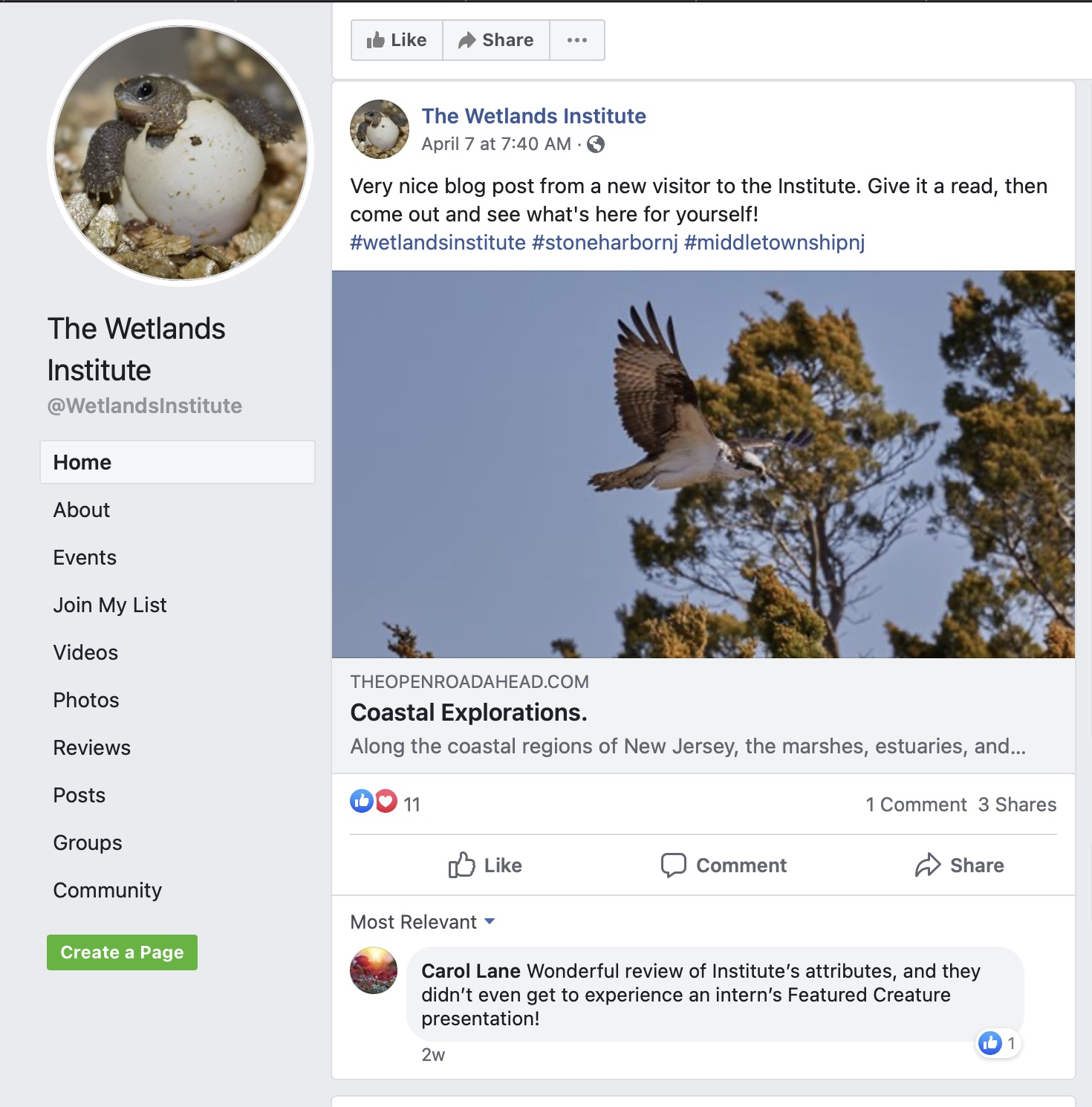Toggle Like on the Coastal Explorations post
The height and width of the screenshot is (1107, 1092).
pyautogui.click(x=484, y=865)
